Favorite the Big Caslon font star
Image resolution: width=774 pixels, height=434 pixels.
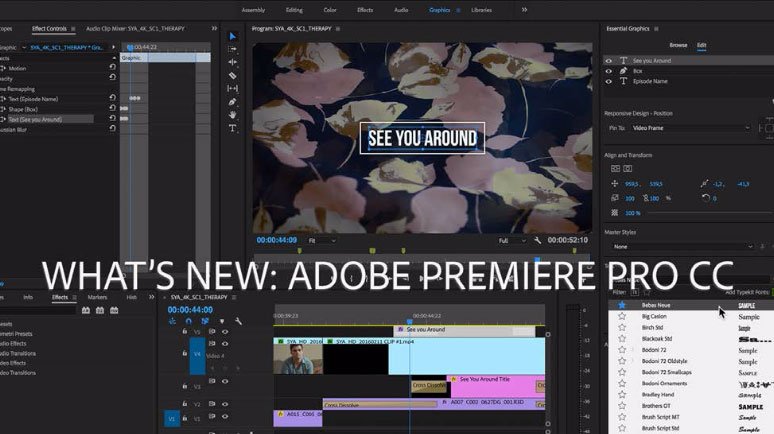tap(622, 316)
